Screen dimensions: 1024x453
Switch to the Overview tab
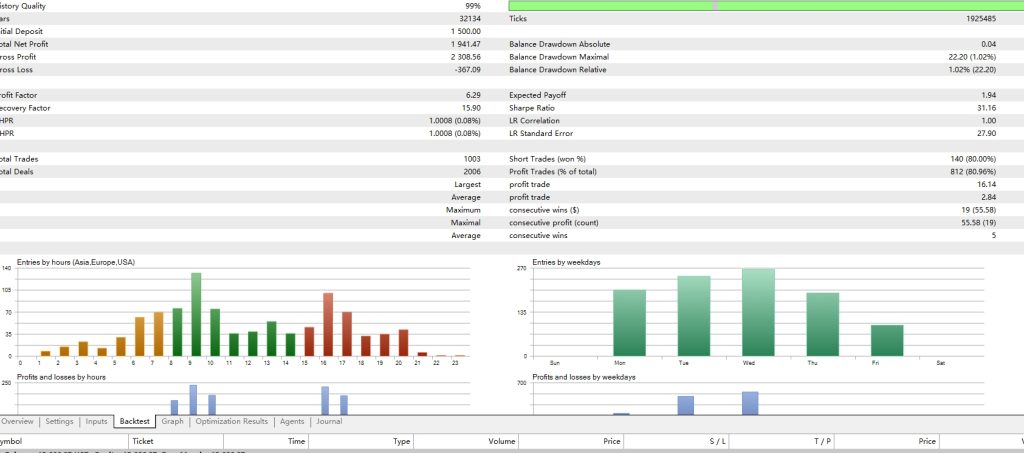click(x=17, y=422)
